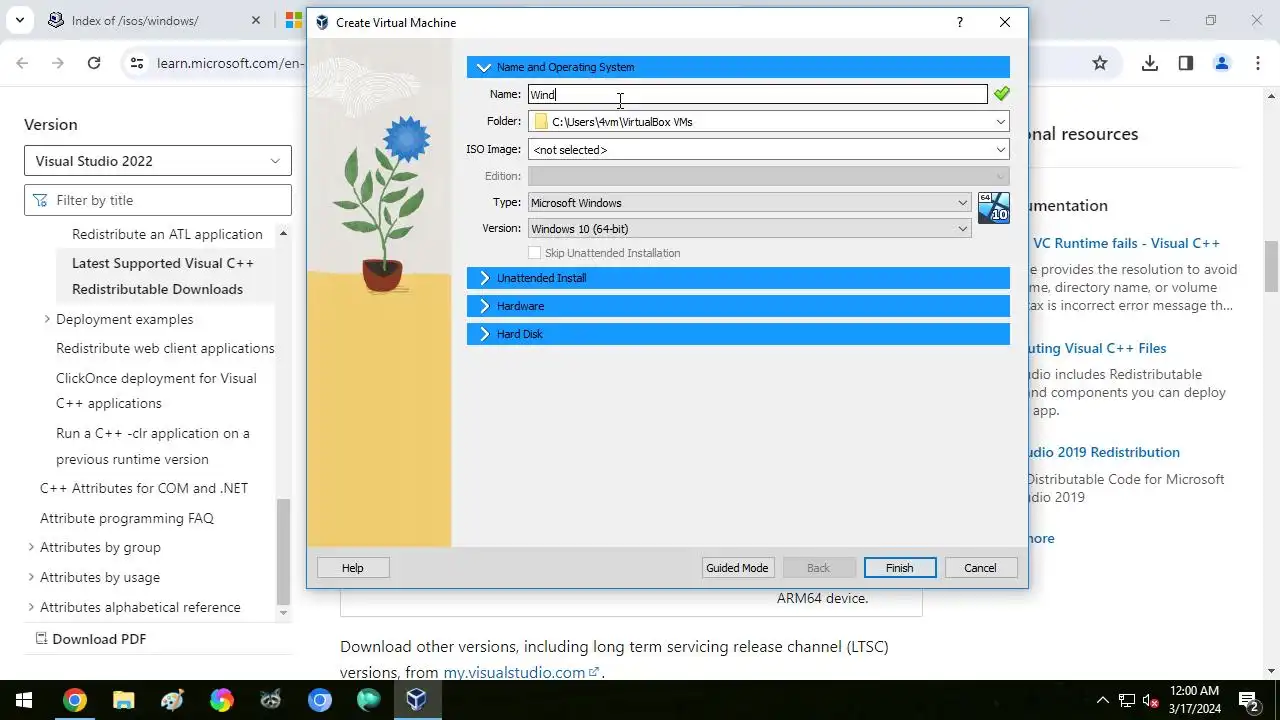
Task: Open the Version dropdown showing Windows 10
Action: (749, 229)
